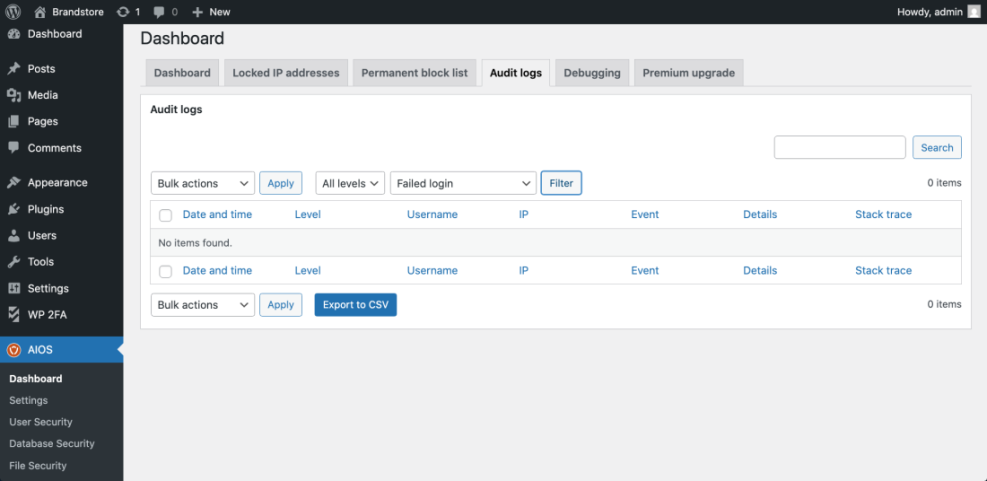The image size is (987, 481).
Task: Open File Security submenu item
Action: (38, 466)
